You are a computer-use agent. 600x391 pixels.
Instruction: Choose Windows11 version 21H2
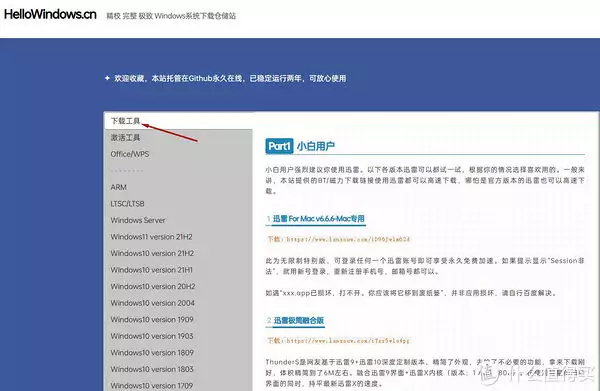tap(152, 237)
